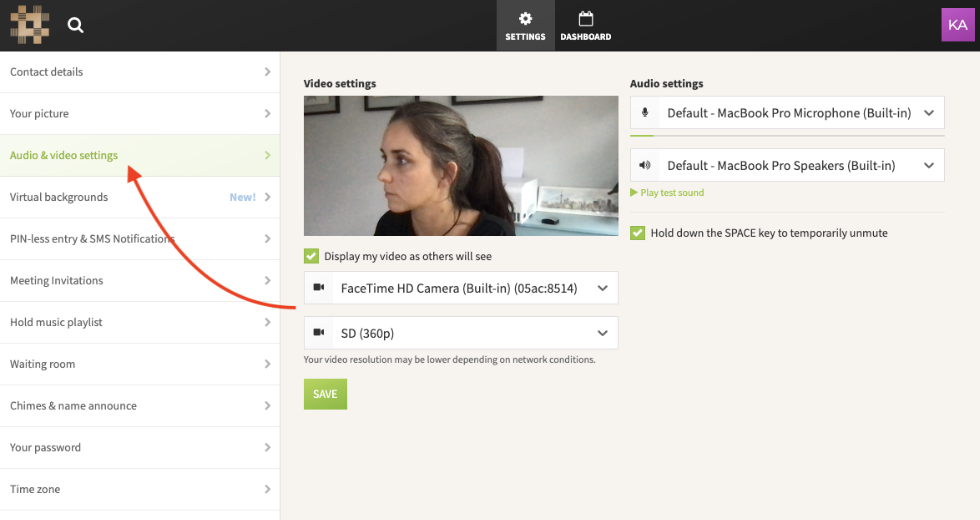Click the Video settings heading

tap(340, 84)
